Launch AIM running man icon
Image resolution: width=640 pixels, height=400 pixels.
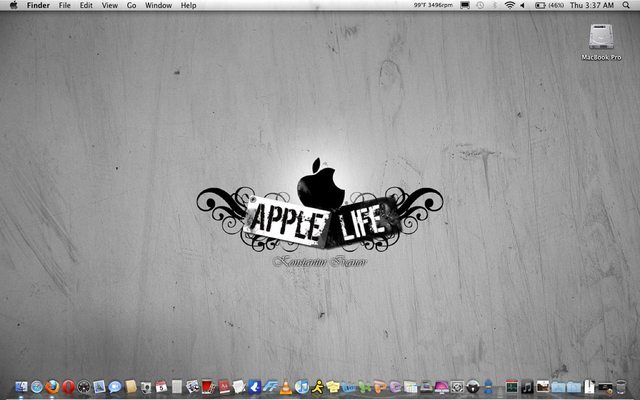click(318, 387)
